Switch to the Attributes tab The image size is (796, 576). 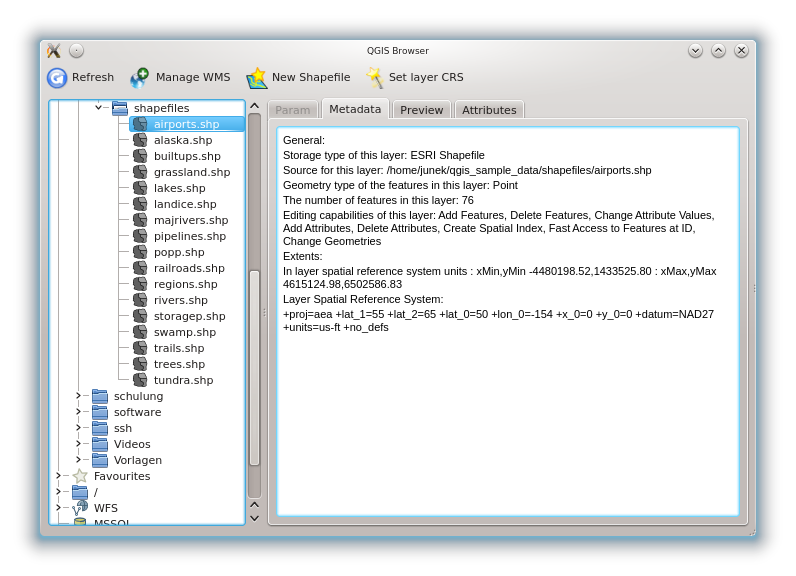point(489,110)
